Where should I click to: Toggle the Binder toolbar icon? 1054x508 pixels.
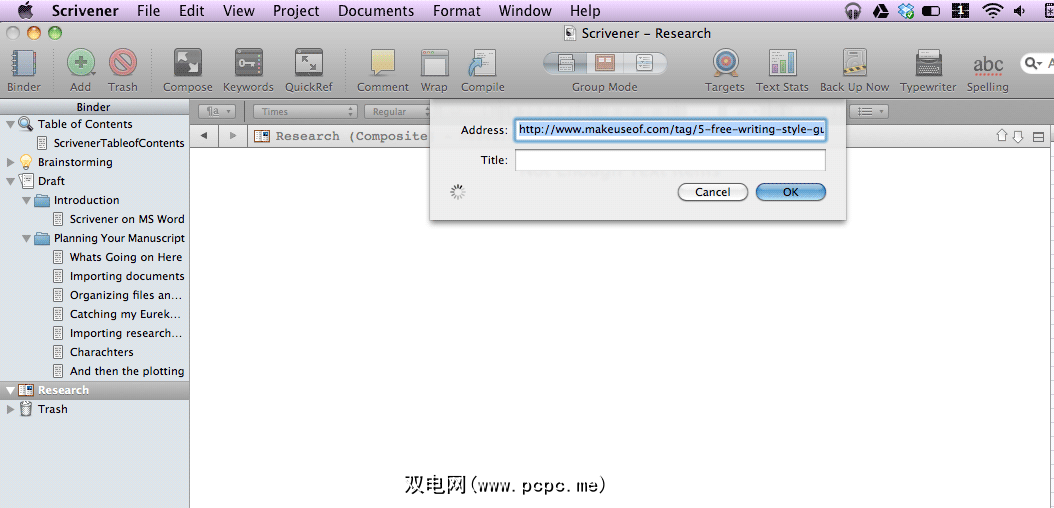(24, 65)
